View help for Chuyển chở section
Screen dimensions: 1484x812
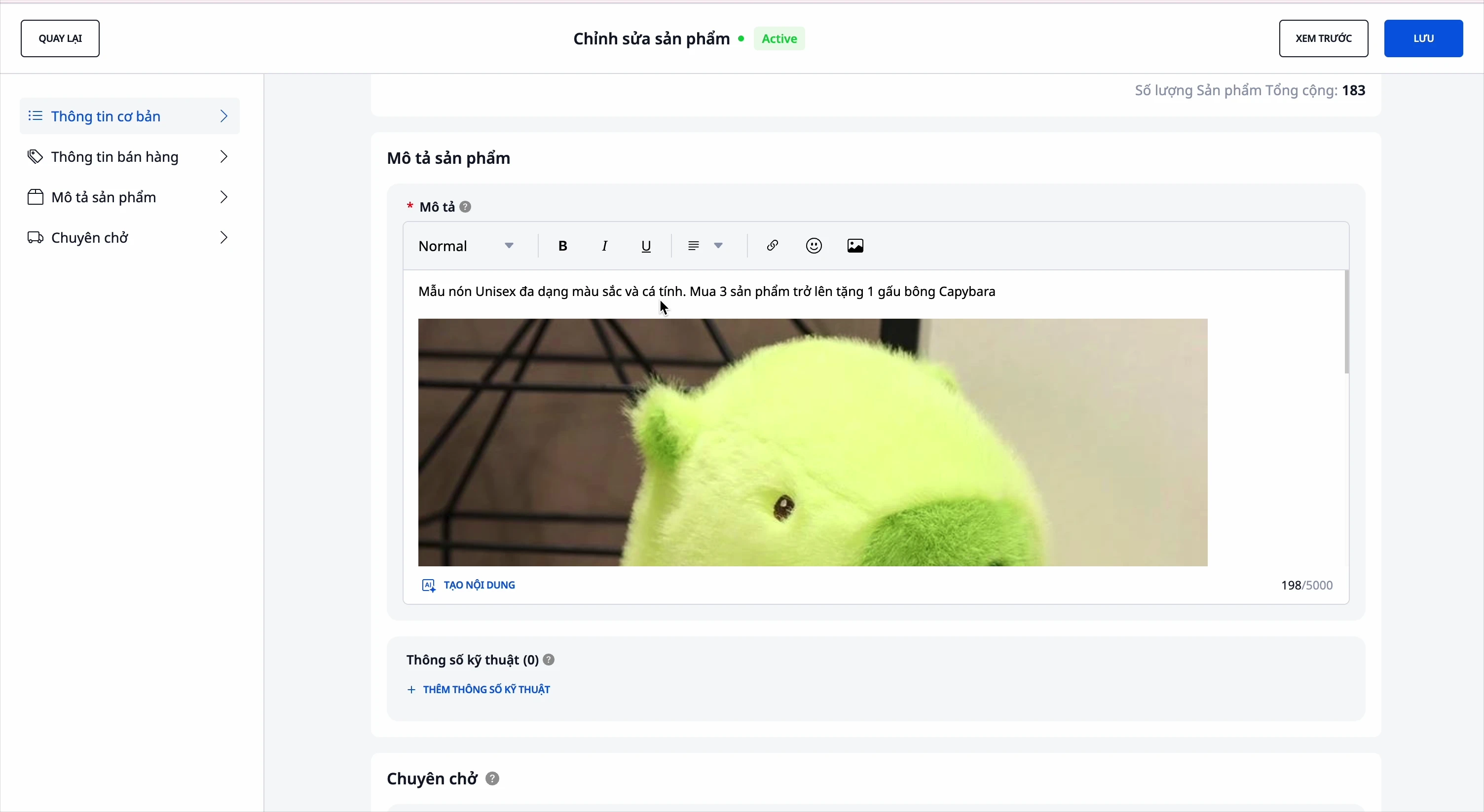[491, 778]
